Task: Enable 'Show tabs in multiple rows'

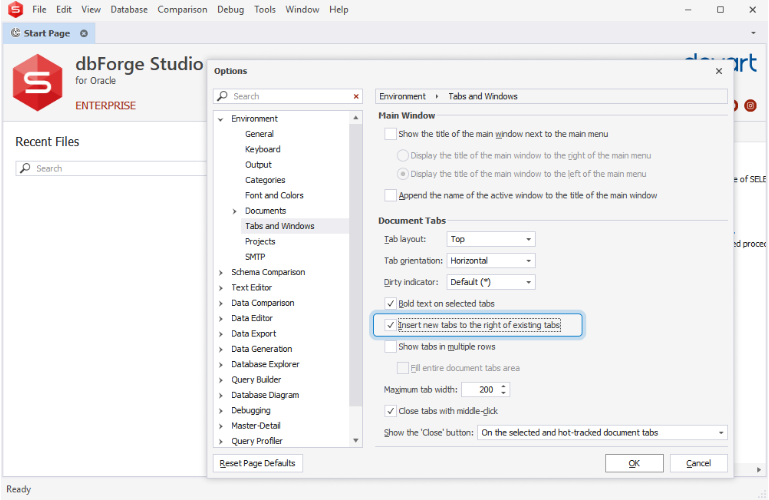Action: click(391, 347)
